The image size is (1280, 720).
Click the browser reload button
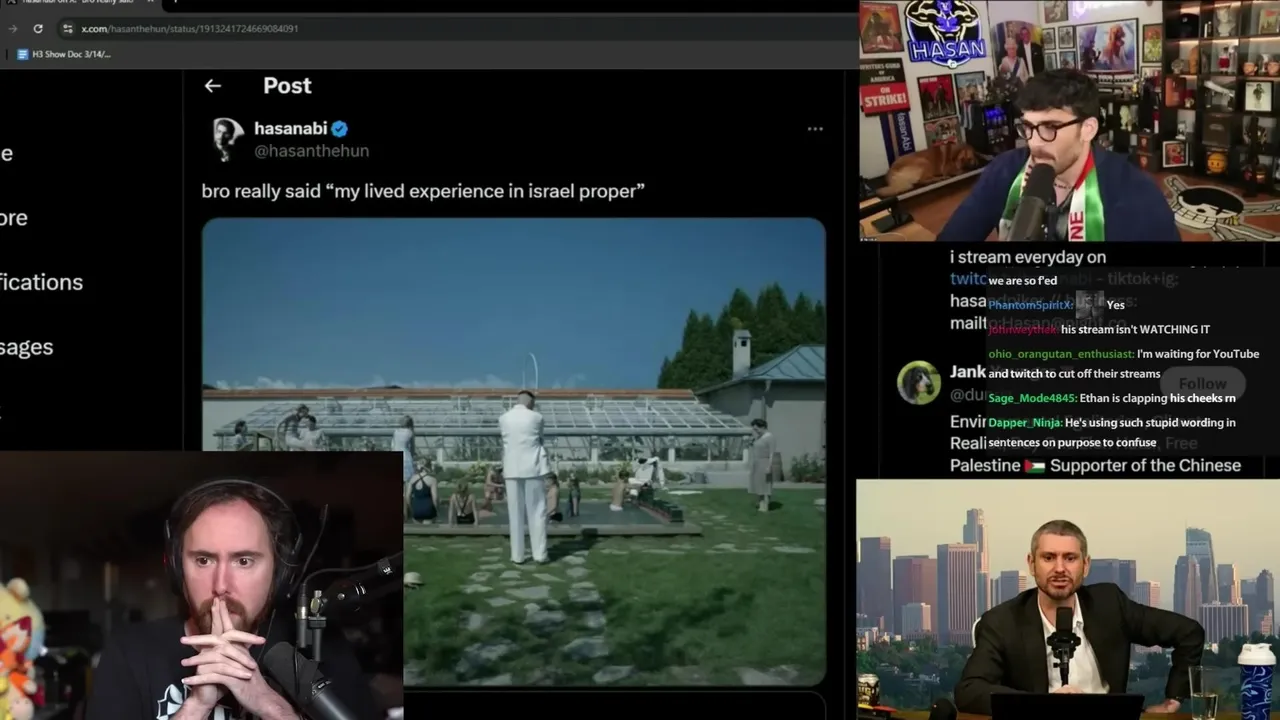[x=38, y=29]
